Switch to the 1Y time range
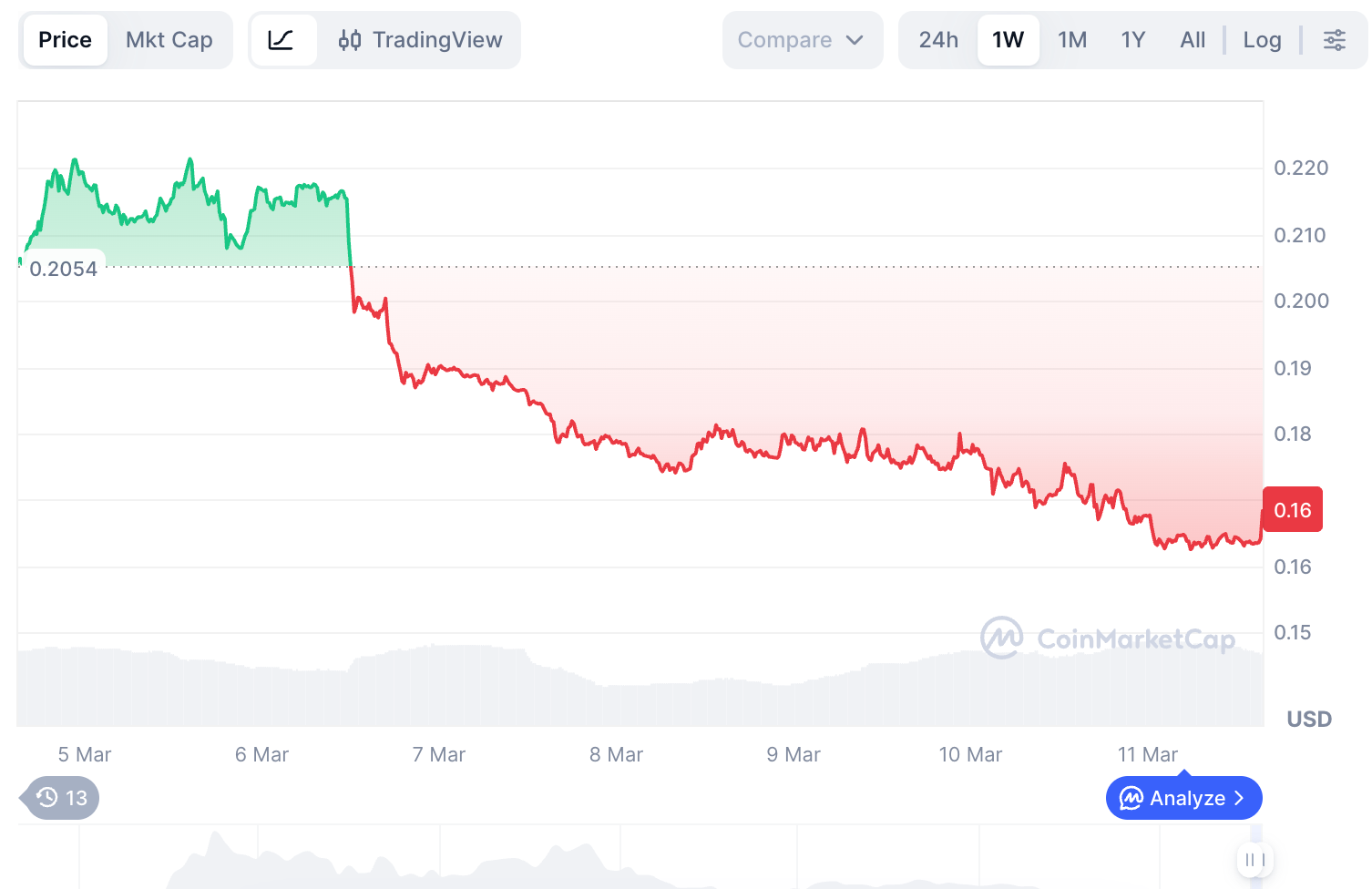 (x=1132, y=40)
